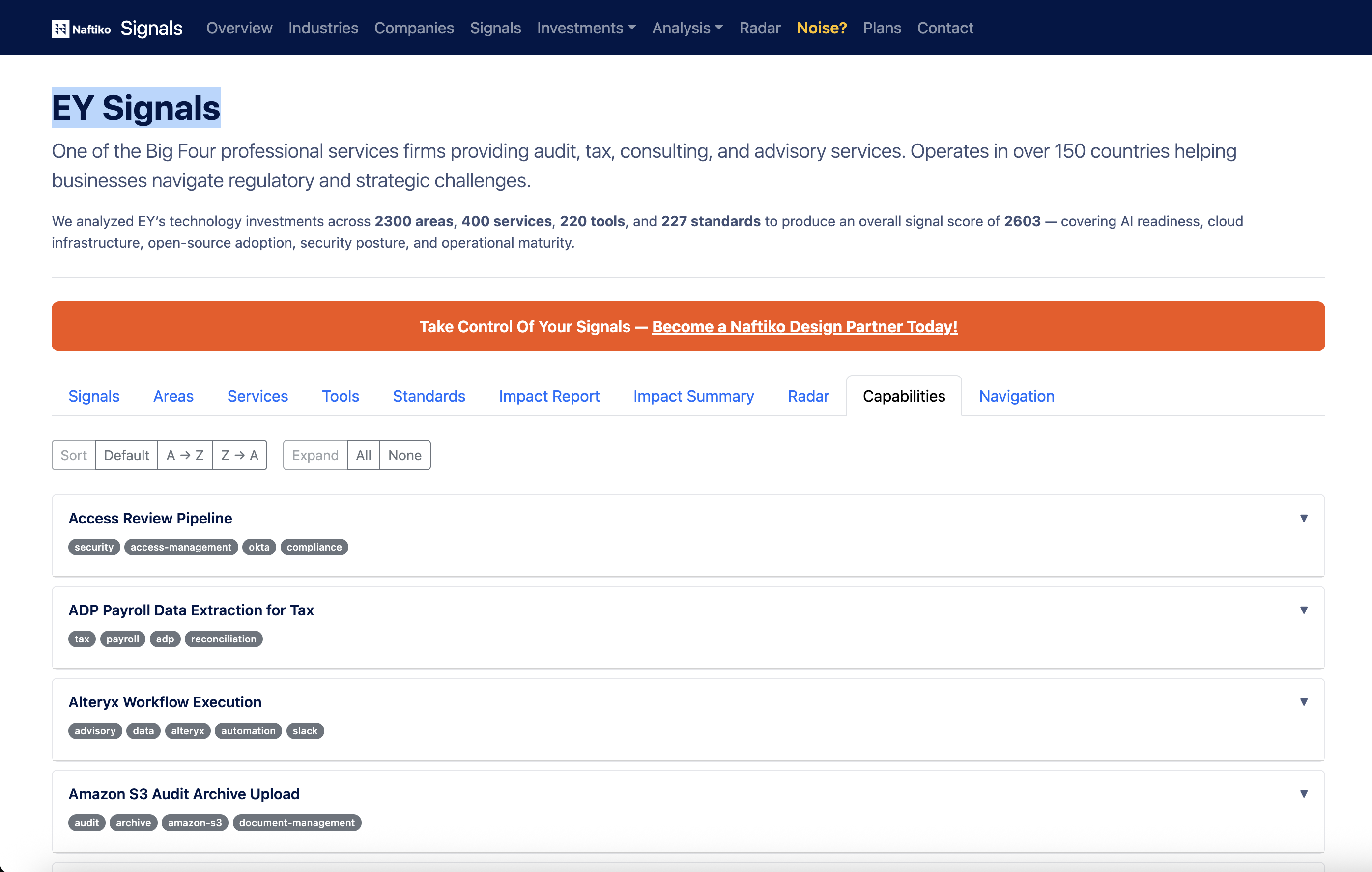Open the Analysis dropdown menu
The height and width of the screenshot is (872, 1372).
tap(687, 28)
